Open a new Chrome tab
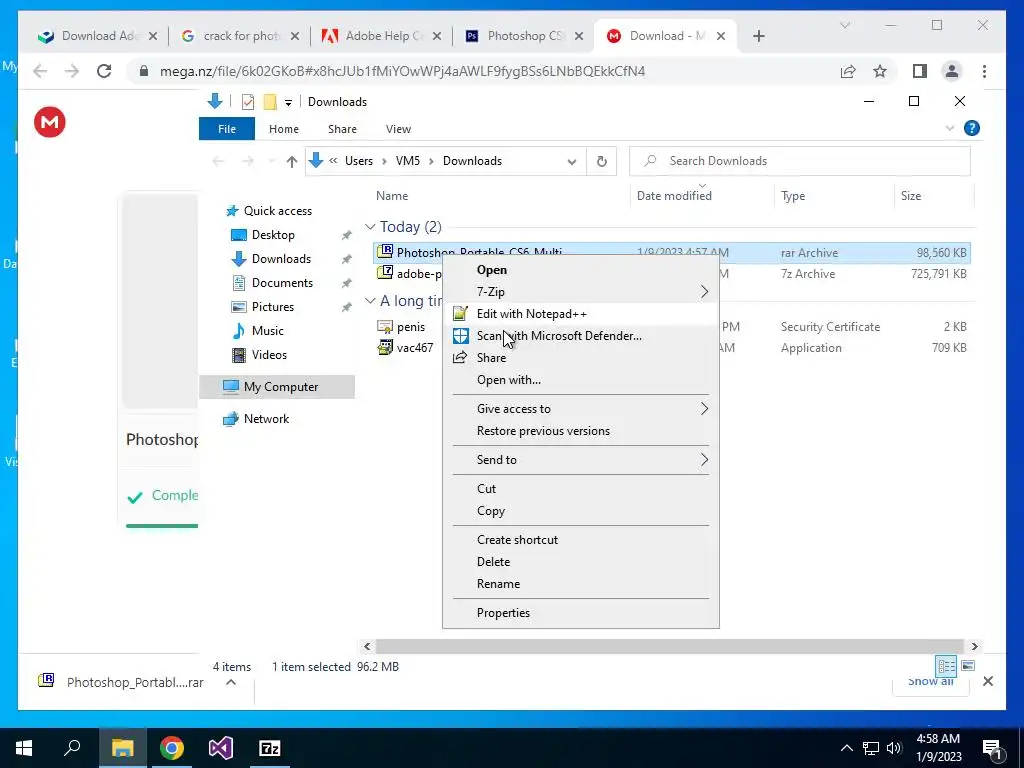 click(758, 36)
